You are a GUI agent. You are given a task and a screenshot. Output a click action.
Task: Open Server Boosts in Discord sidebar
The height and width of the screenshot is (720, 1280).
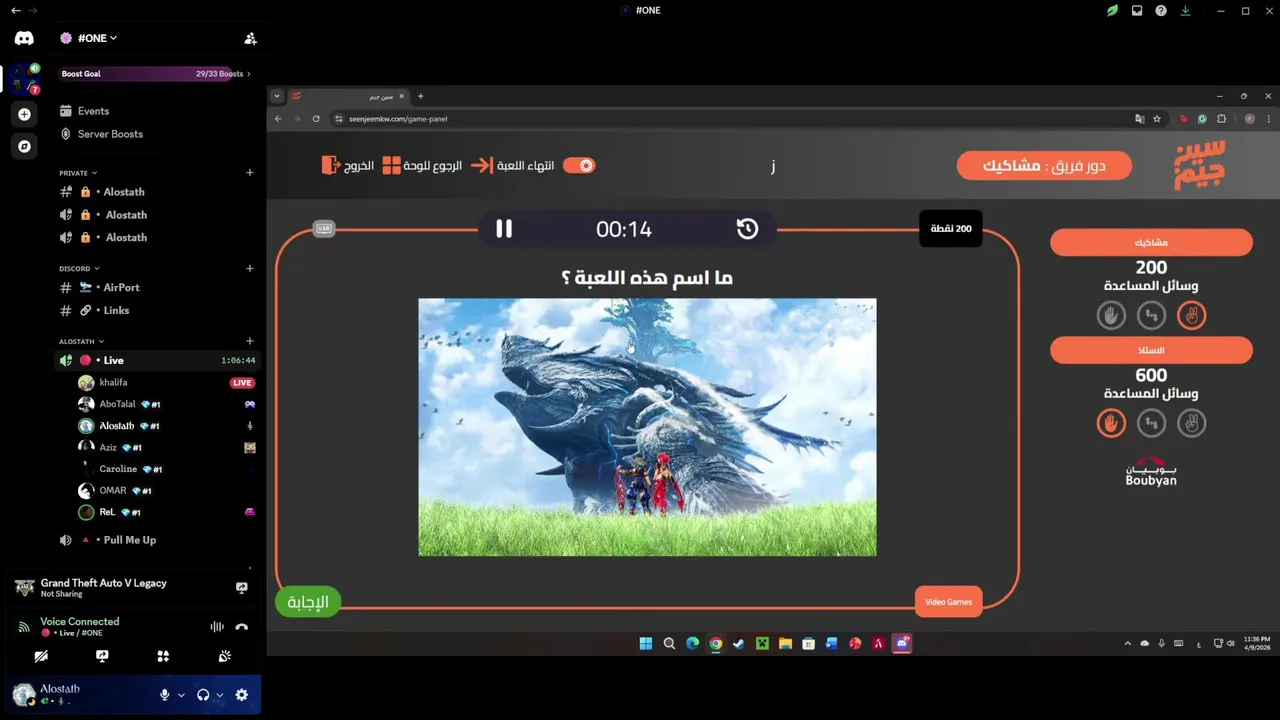[x=155, y=134]
